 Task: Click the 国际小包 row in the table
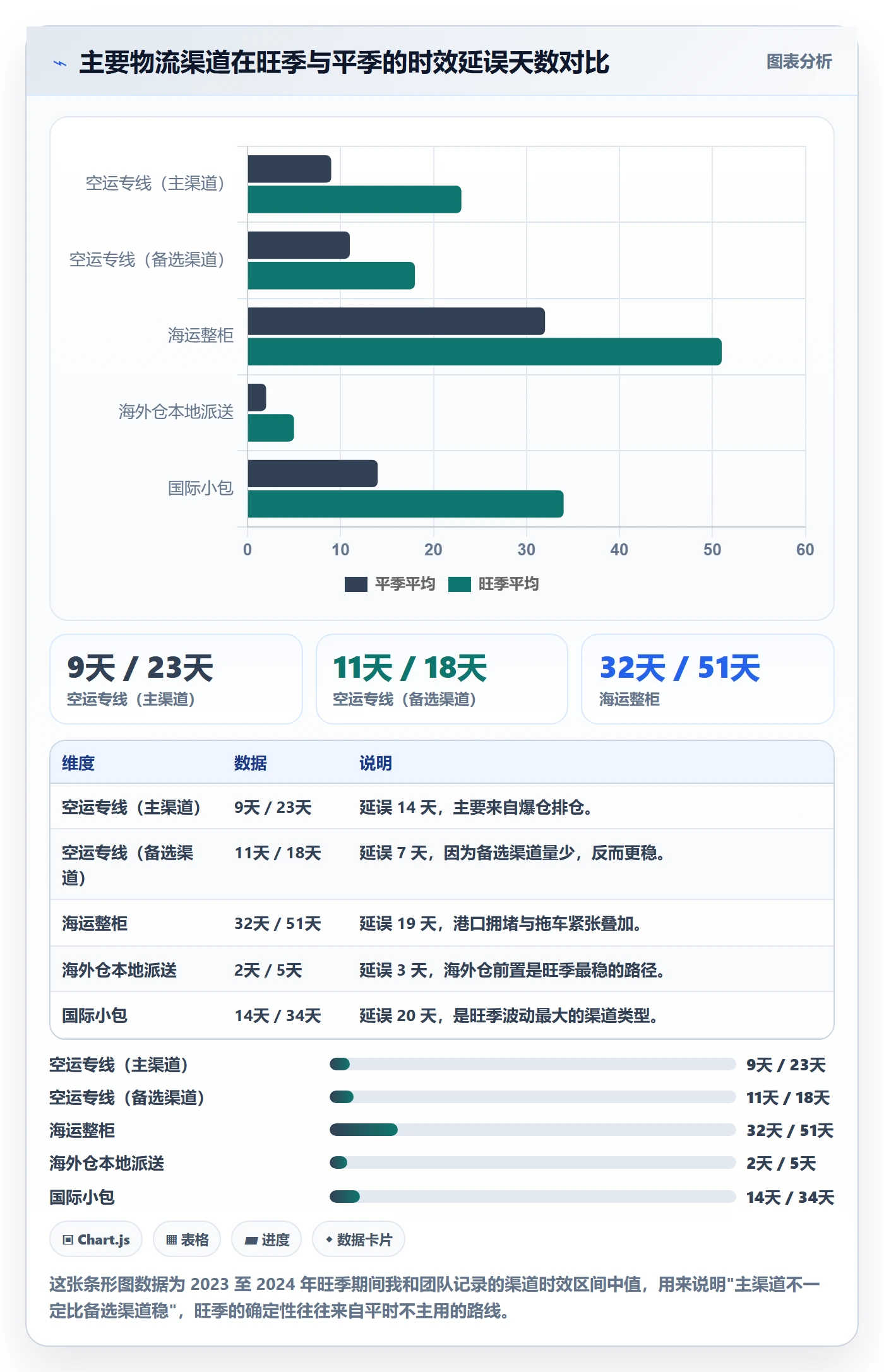[x=442, y=1015]
